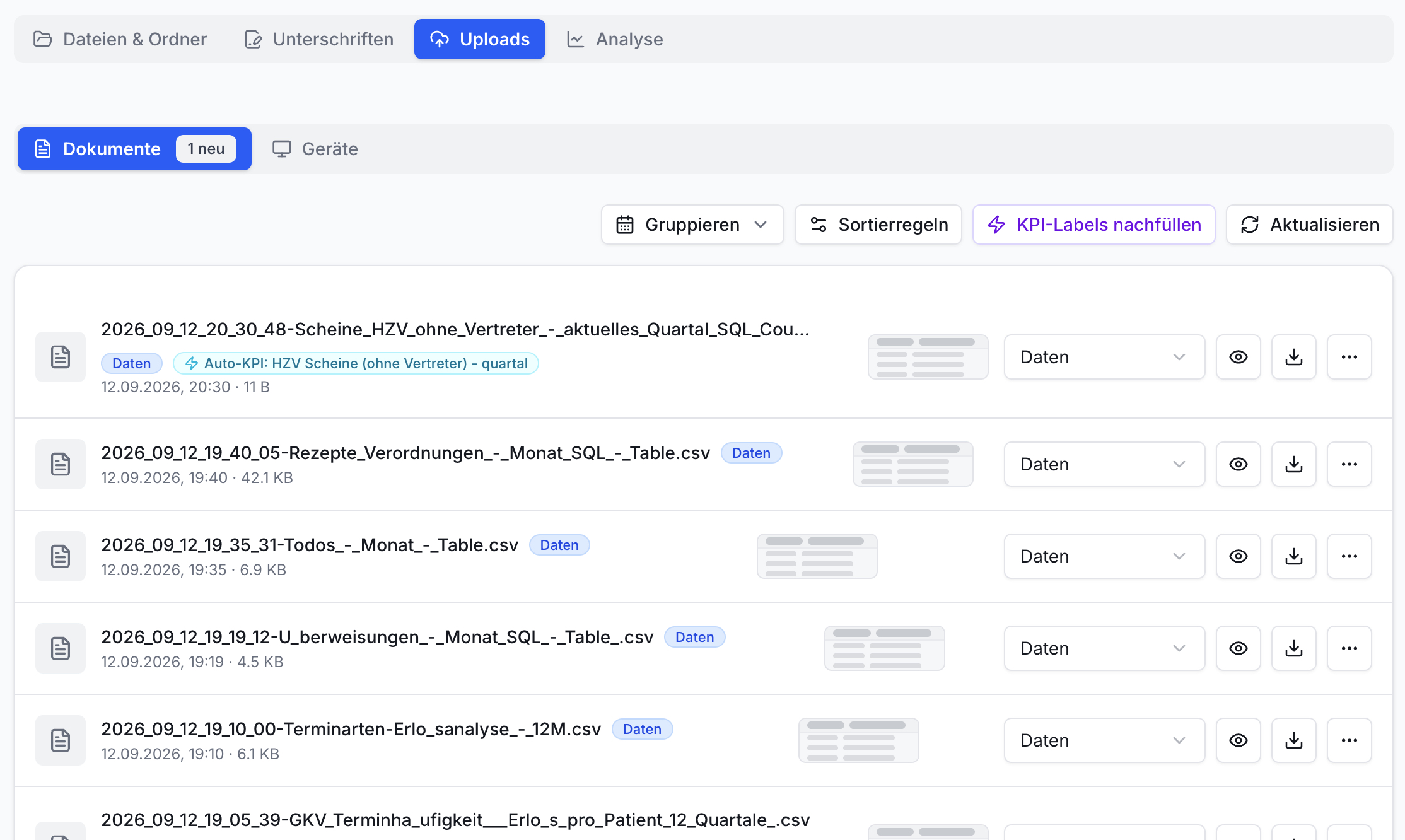The image size is (1405, 840).
Task: Click table preview thumbnail of Todos file
Action: (x=817, y=556)
